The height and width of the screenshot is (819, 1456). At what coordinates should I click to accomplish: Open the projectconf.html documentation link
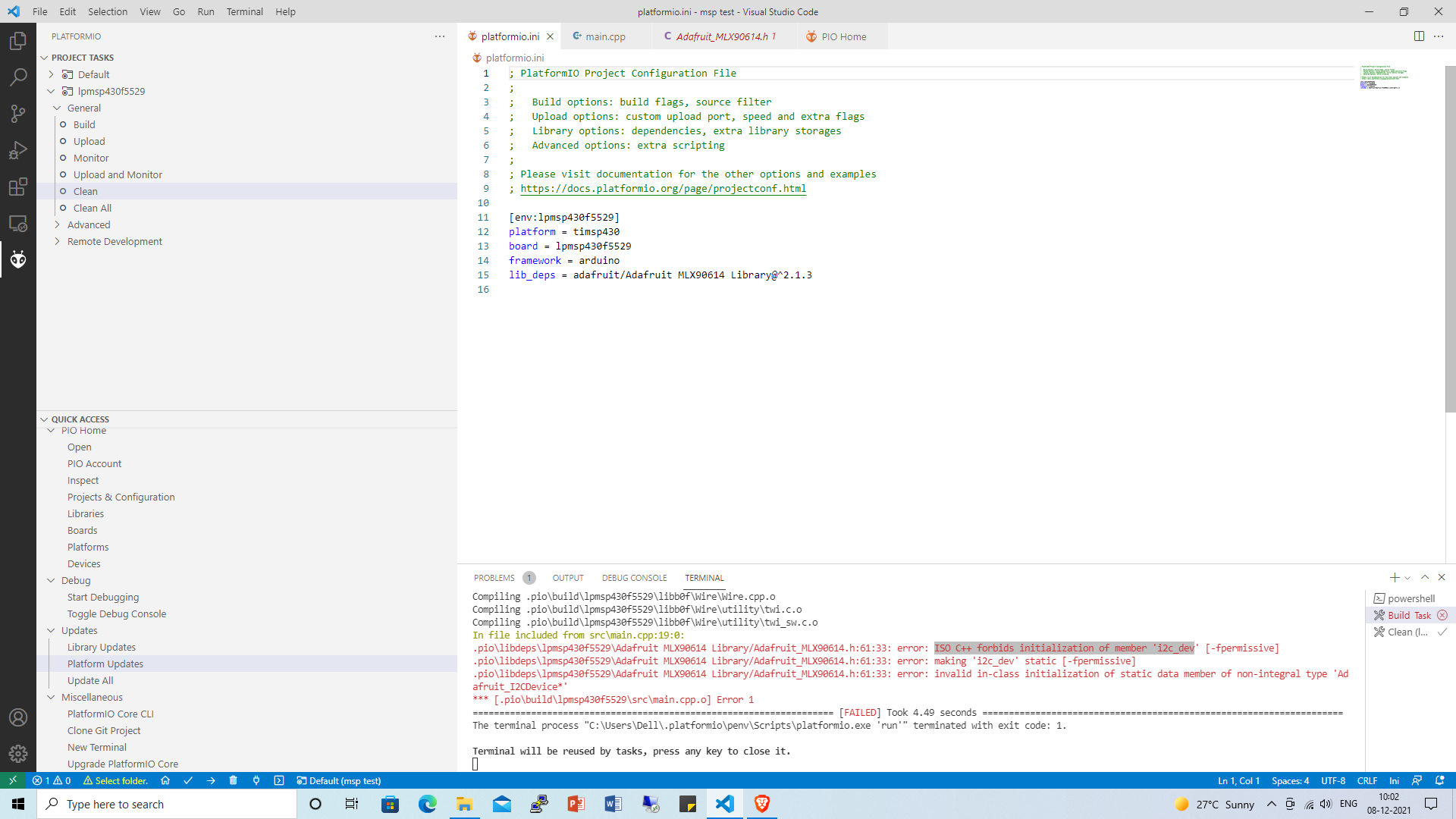click(x=663, y=188)
